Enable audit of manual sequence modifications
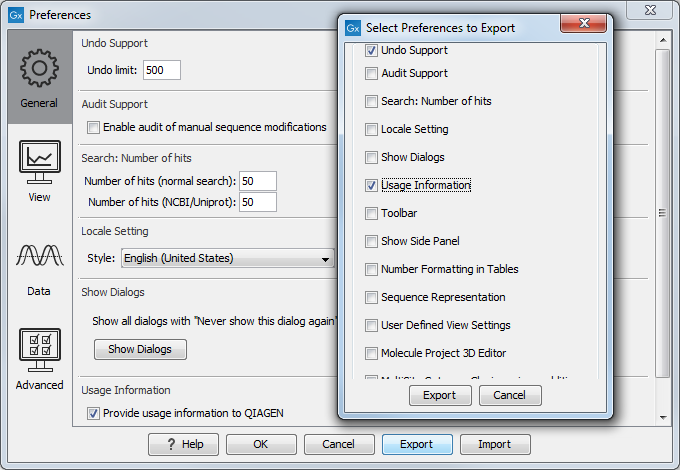 tap(94, 127)
